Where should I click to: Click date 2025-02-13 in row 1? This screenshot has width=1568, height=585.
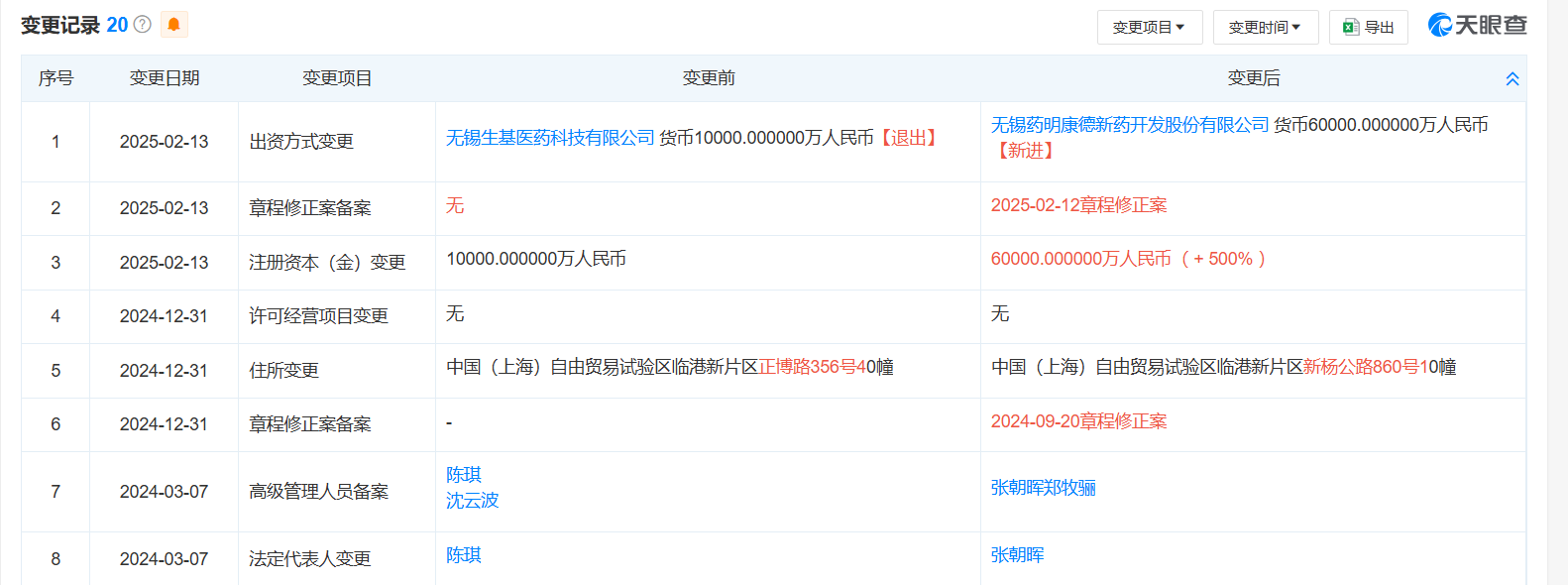point(165,142)
